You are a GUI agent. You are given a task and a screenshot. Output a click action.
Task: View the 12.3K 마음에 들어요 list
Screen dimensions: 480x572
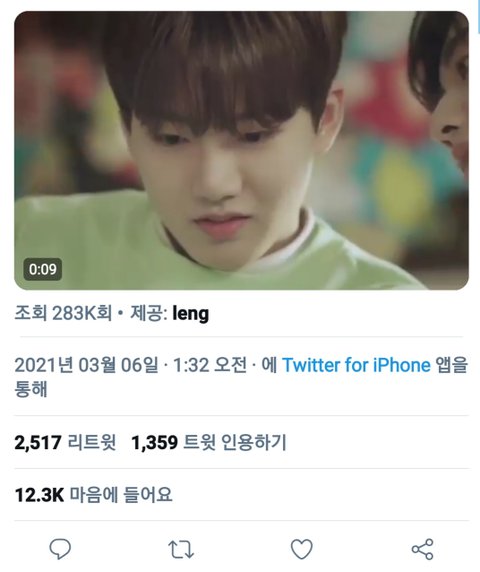pyautogui.click(x=93, y=495)
